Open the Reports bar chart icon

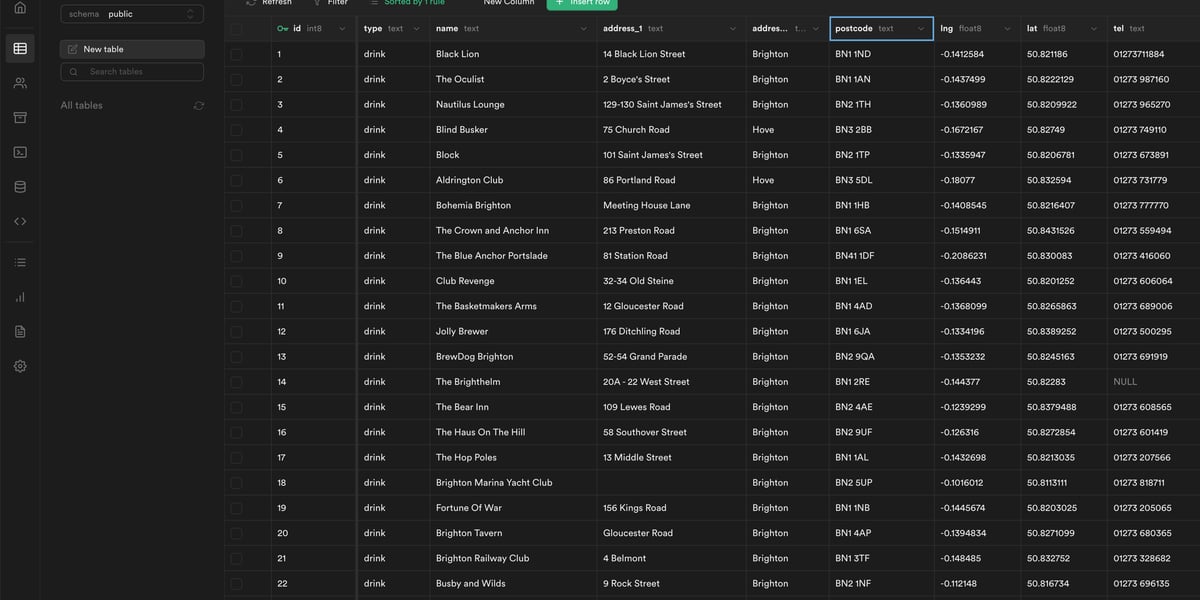(x=20, y=297)
